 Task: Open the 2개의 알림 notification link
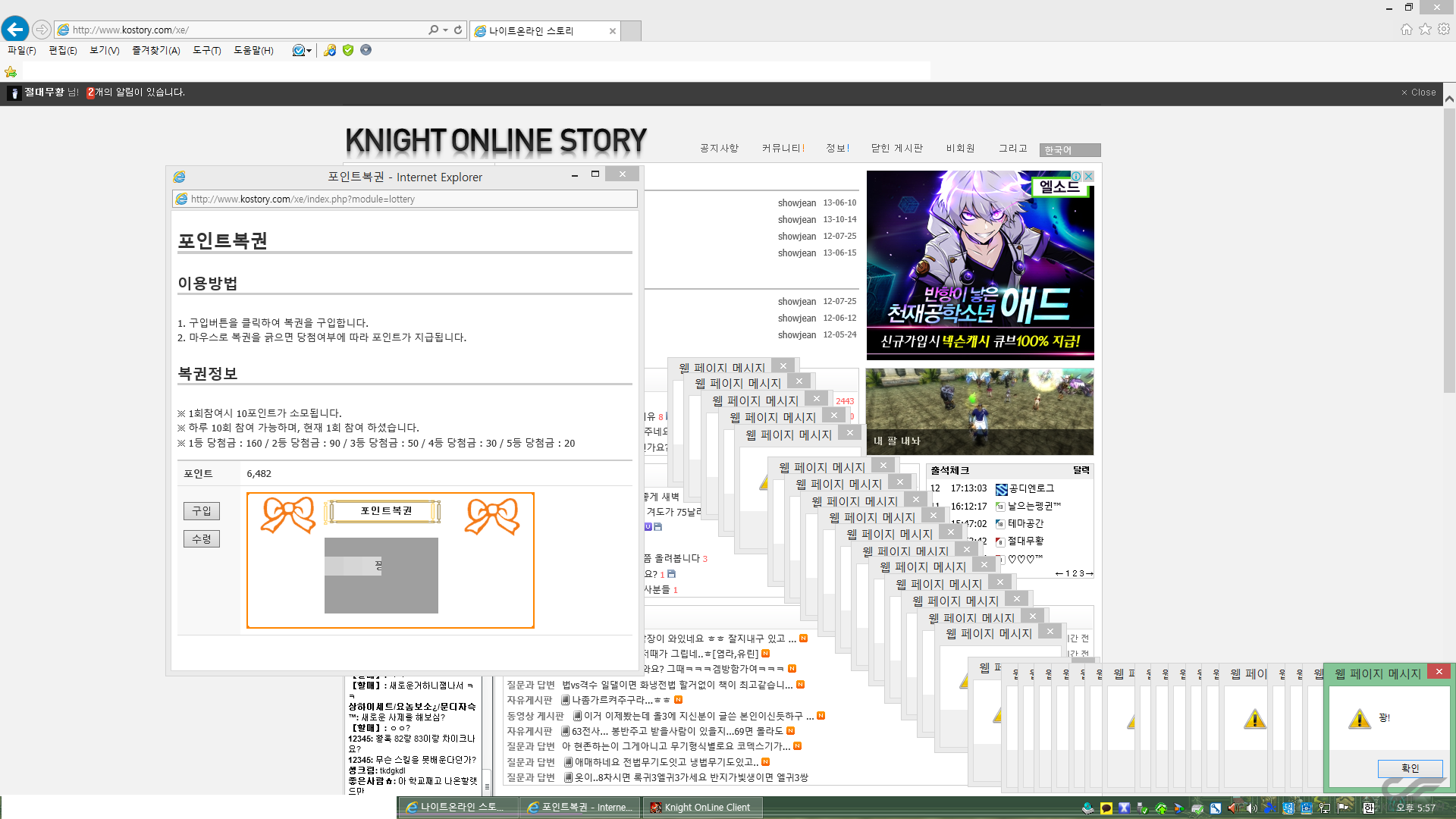(136, 93)
